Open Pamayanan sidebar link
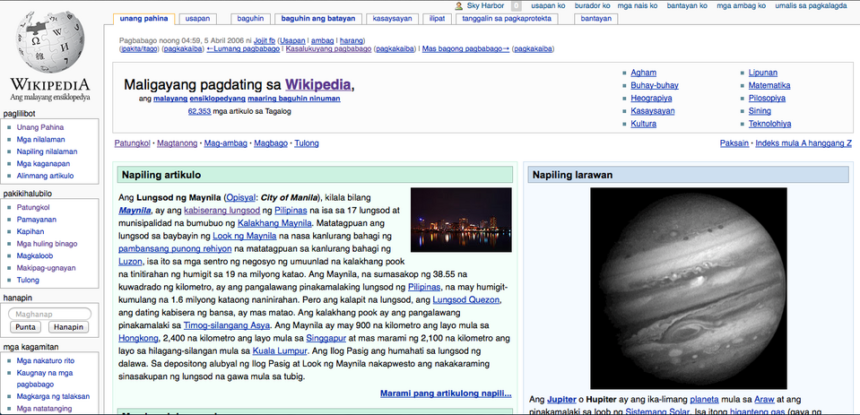The width and height of the screenshot is (860, 415). (x=36, y=219)
